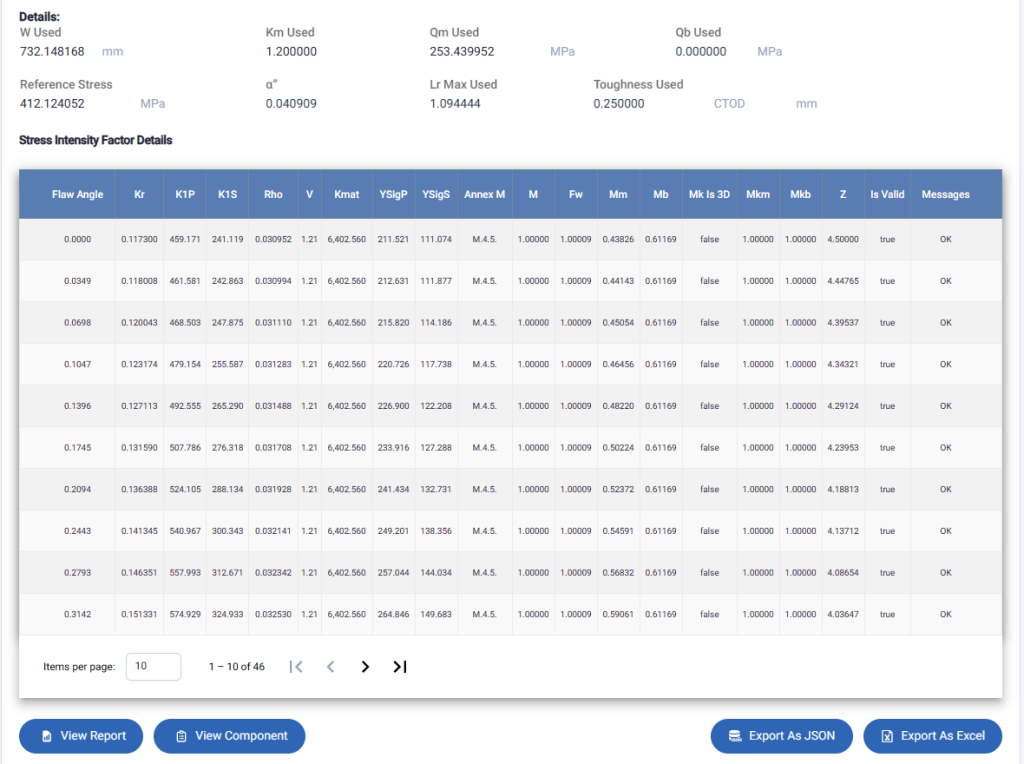This screenshot has width=1024, height=764.
Task: Go to the next page of results
Action: coord(365,667)
